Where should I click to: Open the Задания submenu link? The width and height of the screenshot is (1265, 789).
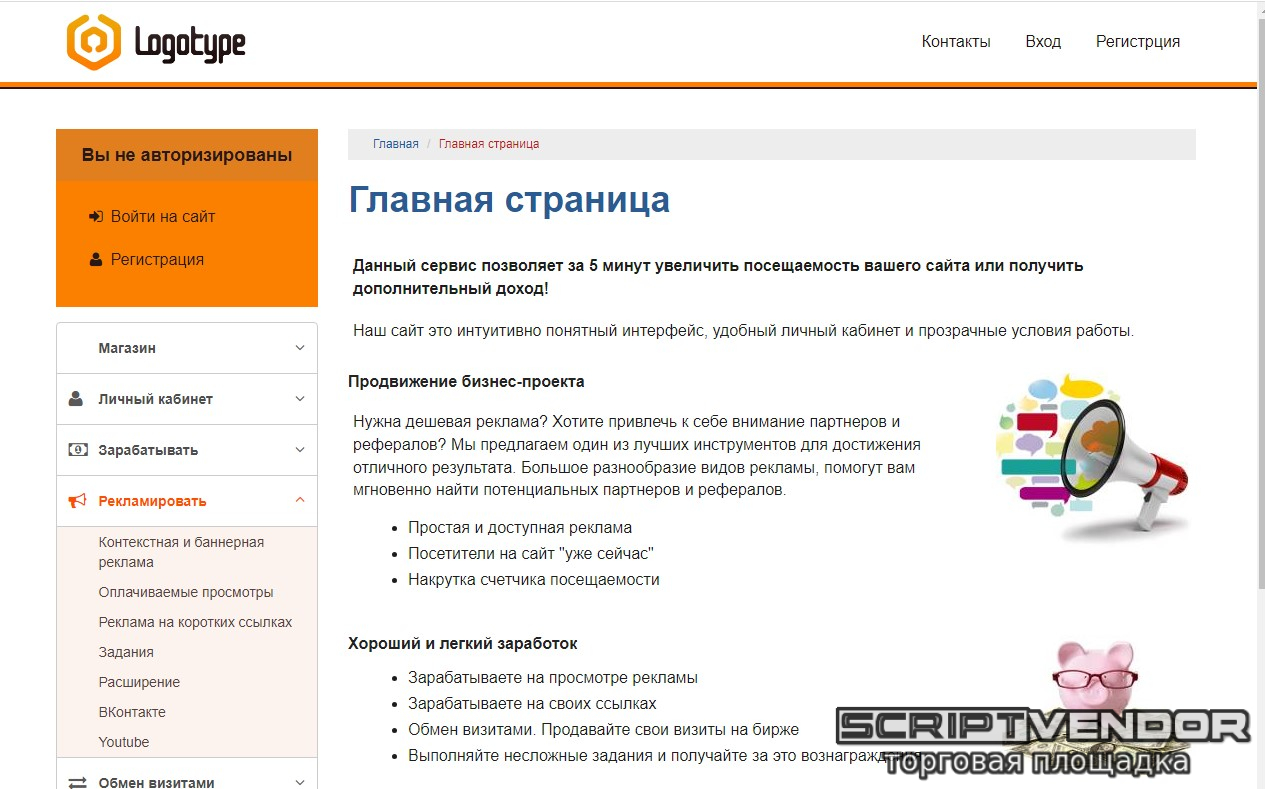(x=126, y=652)
